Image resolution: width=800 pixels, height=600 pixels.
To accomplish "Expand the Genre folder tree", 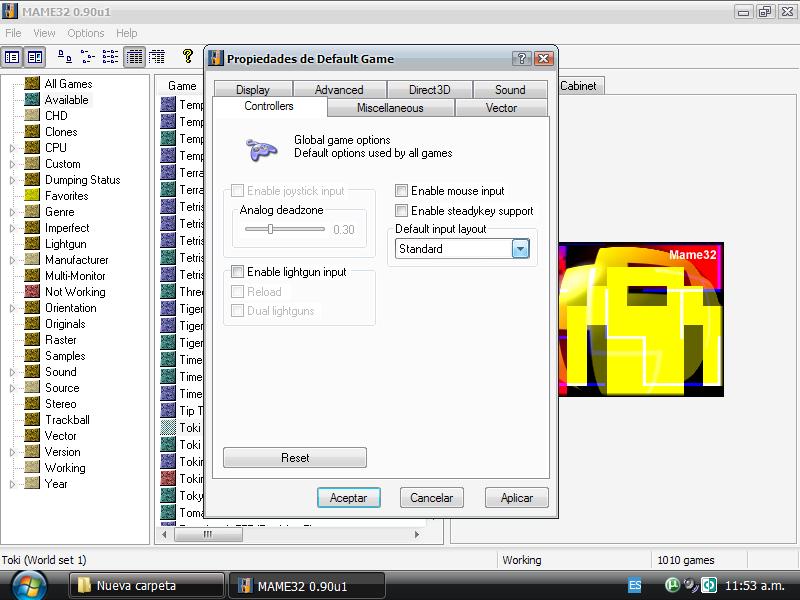I will [x=12, y=212].
